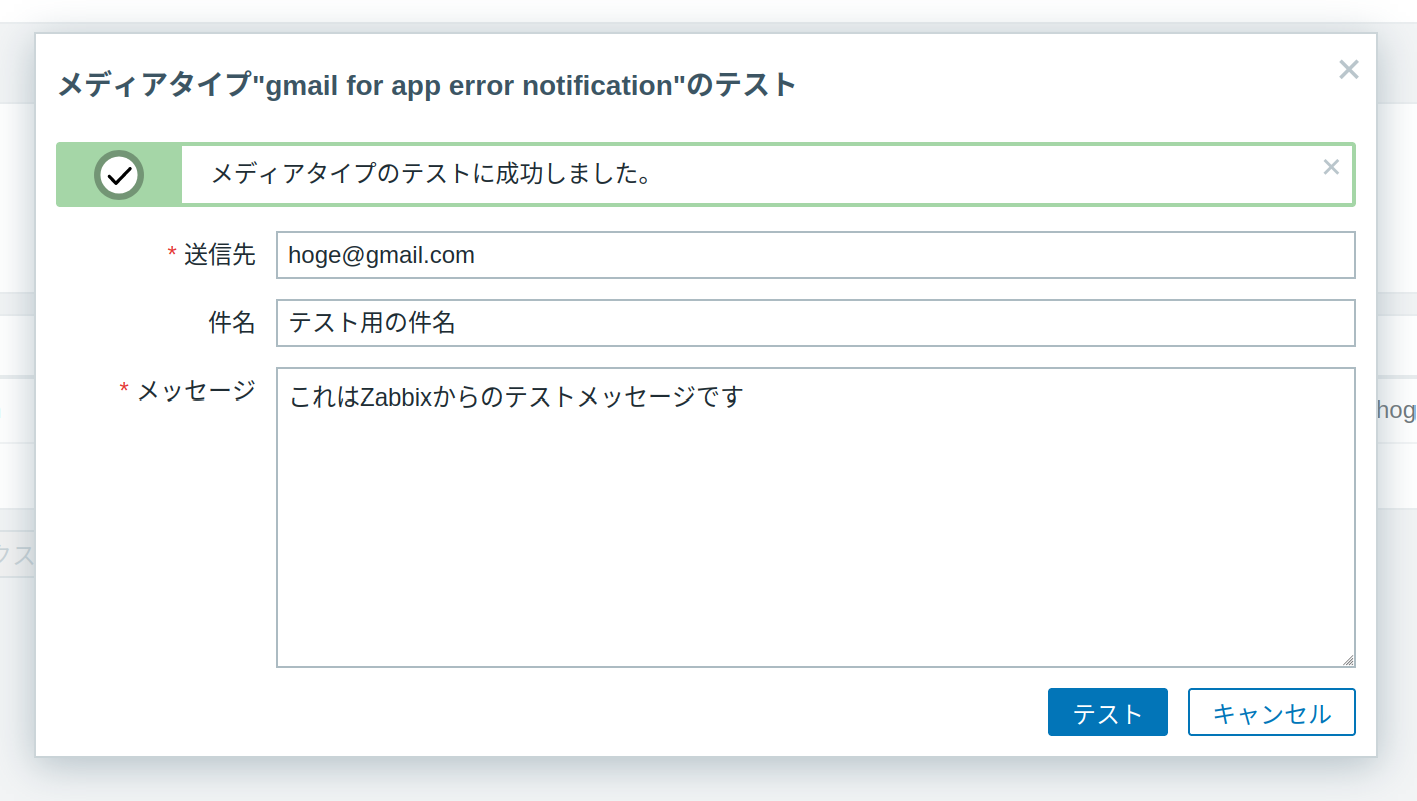Click the red asterisk beside メッセージ

coord(125,390)
